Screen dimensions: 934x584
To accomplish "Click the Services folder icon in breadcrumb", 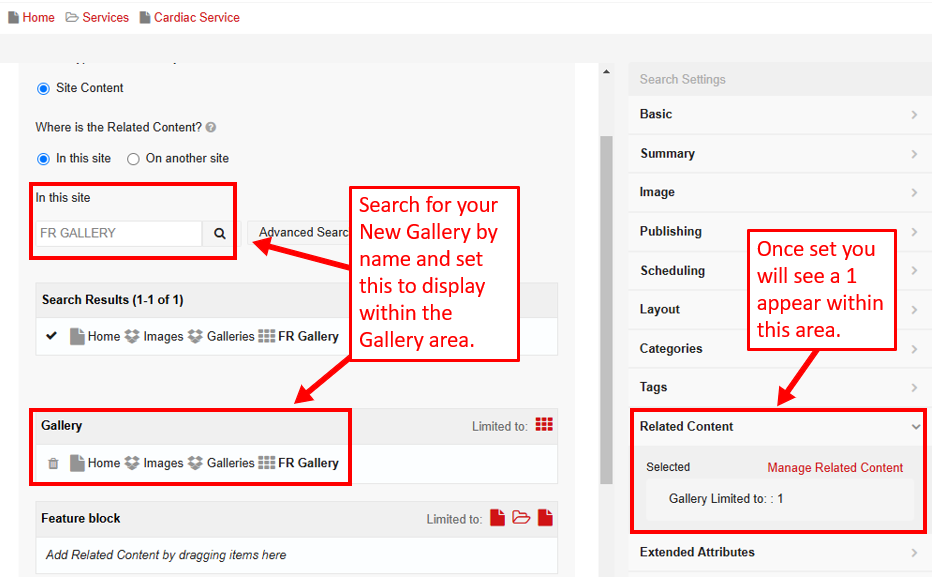I will pyautogui.click(x=72, y=17).
